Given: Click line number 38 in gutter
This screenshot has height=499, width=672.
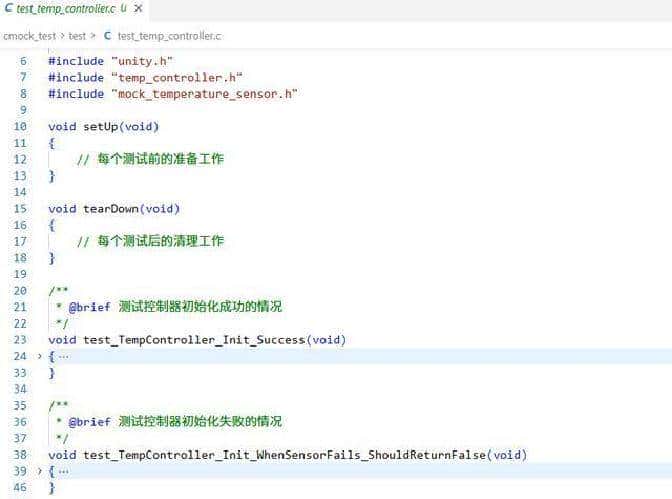Looking at the screenshot, I should tap(20, 455).
